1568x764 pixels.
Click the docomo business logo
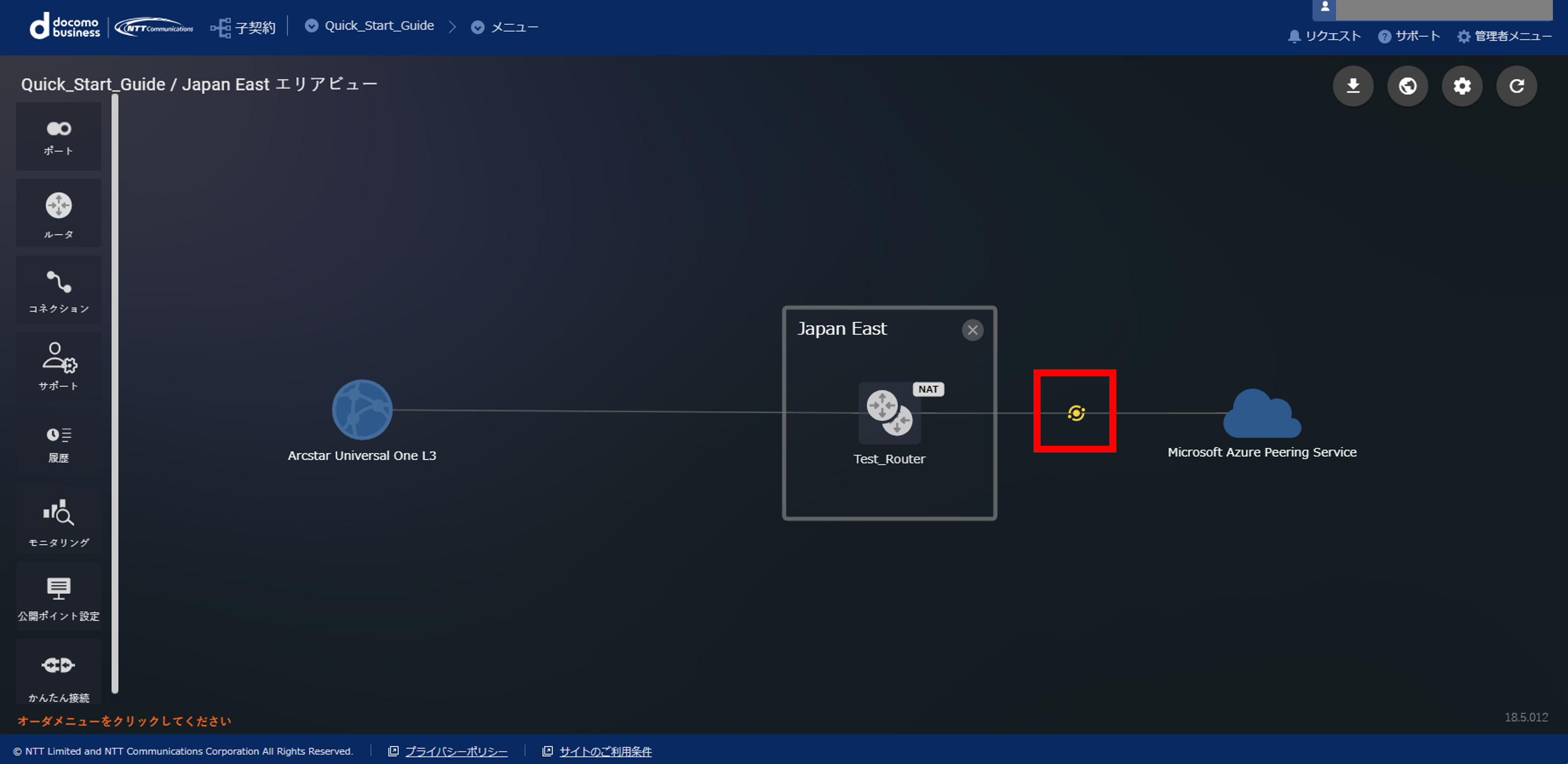(x=65, y=27)
